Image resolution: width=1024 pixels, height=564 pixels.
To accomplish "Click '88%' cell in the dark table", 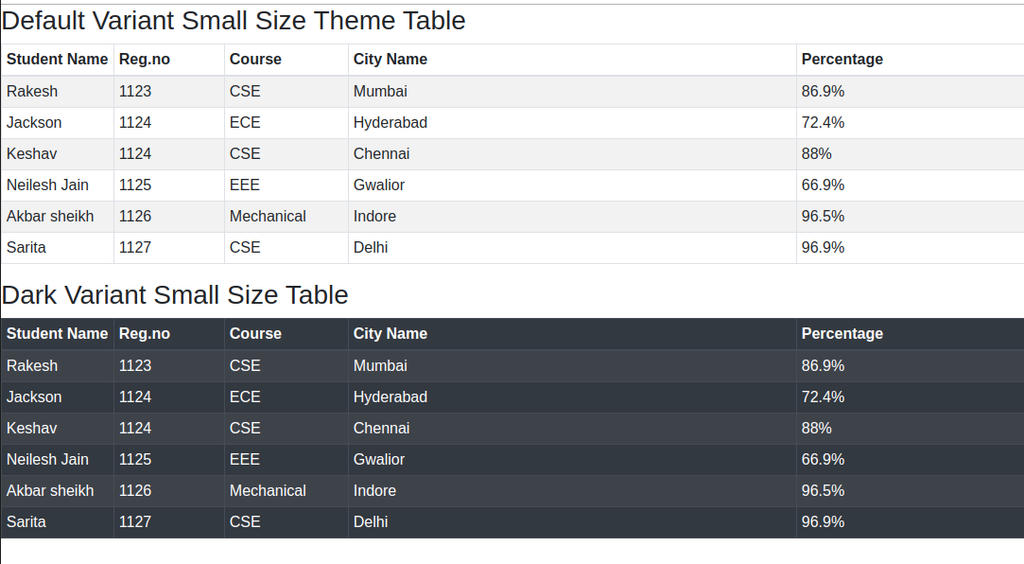I will [816, 428].
